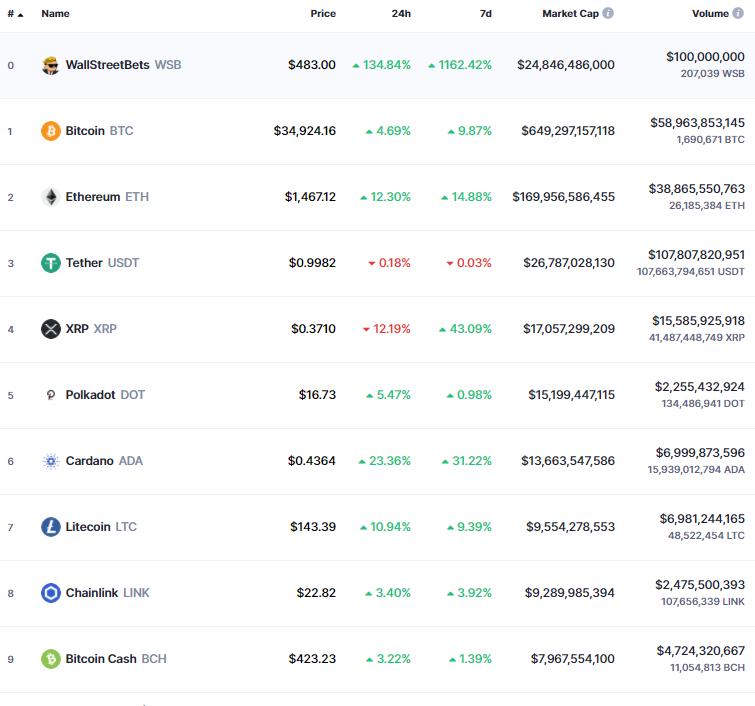Click the Cardano 24h change 23.36%
Viewport: 755px width, 706px height.
click(x=385, y=460)
